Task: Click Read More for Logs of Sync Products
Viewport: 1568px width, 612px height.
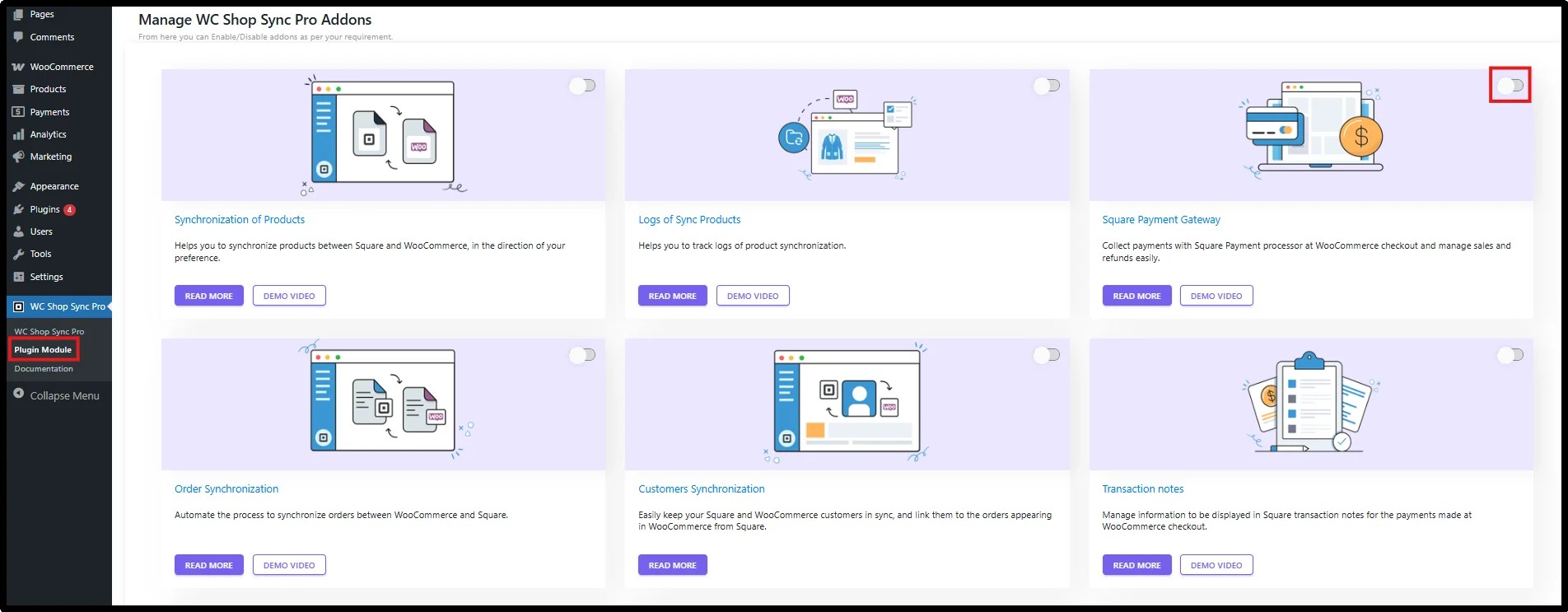Action: click(x=673, y=296)
